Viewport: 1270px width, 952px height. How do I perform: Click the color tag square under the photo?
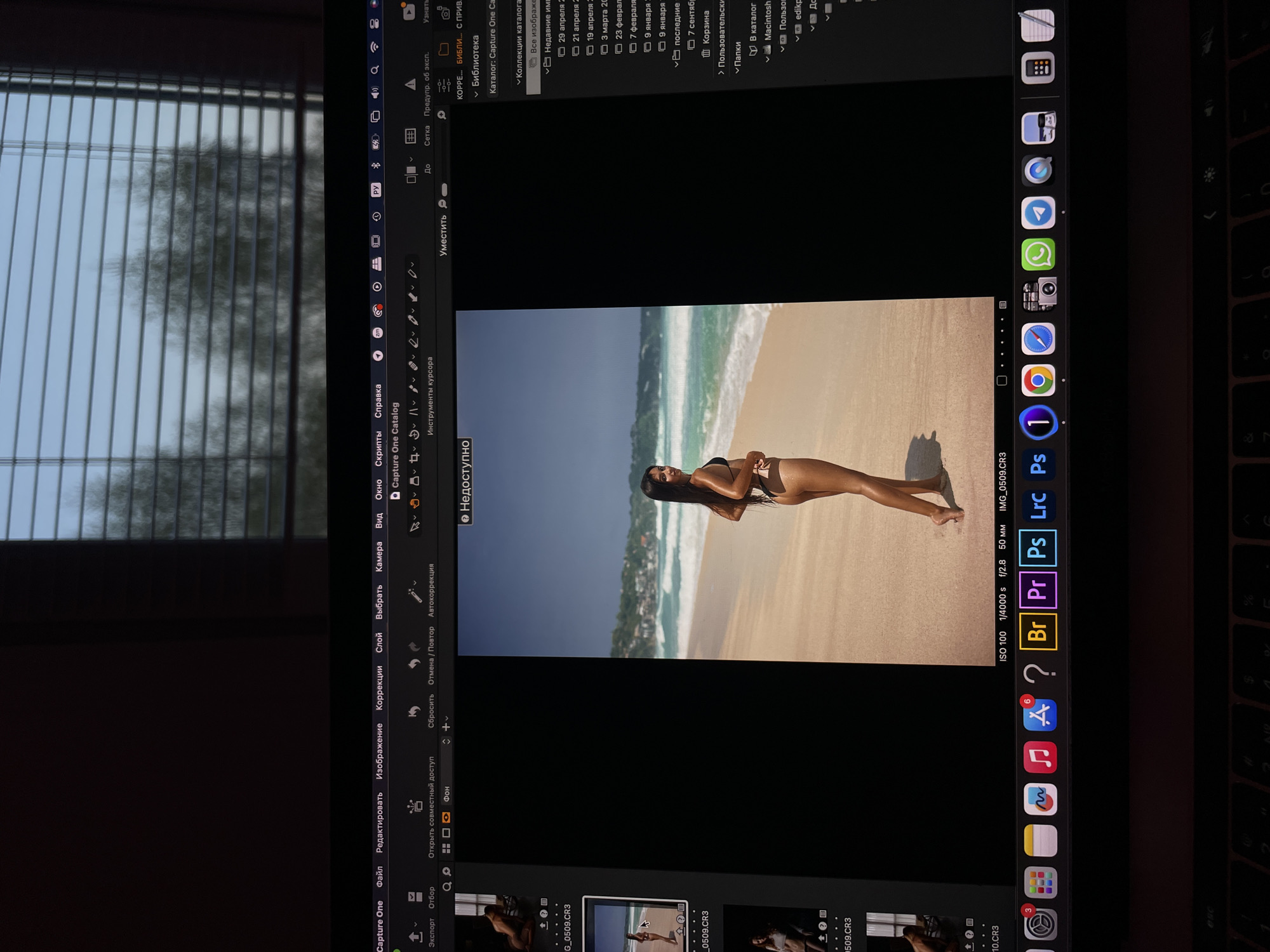1002,381
